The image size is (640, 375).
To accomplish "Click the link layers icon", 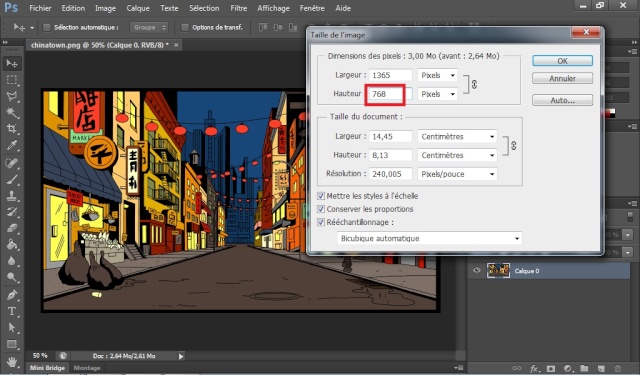I will (x=516, y=368).
